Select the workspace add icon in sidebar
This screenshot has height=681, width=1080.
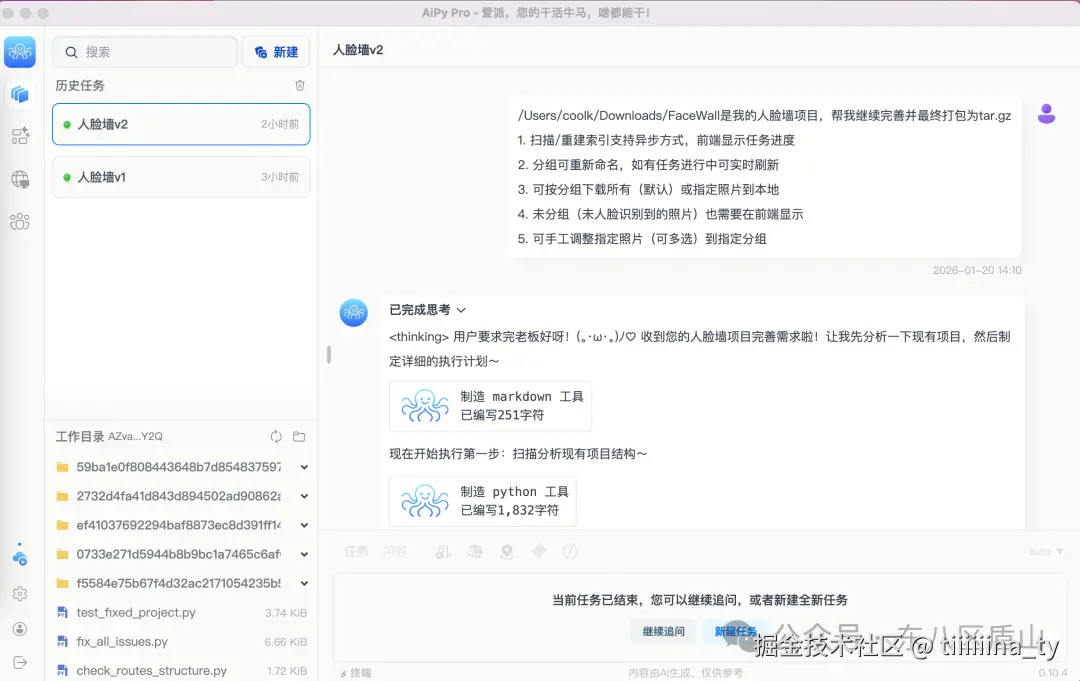coord(20,135)
